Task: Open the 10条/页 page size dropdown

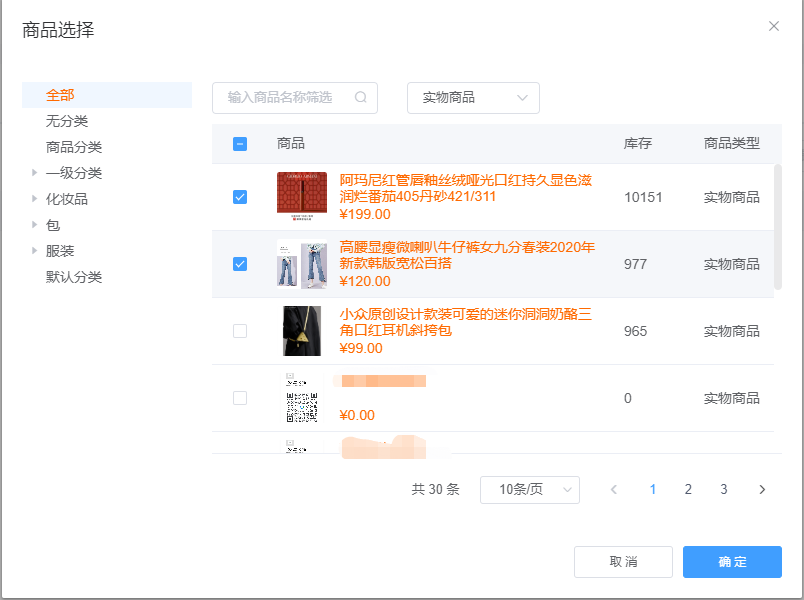Action: tap(530, 490)
